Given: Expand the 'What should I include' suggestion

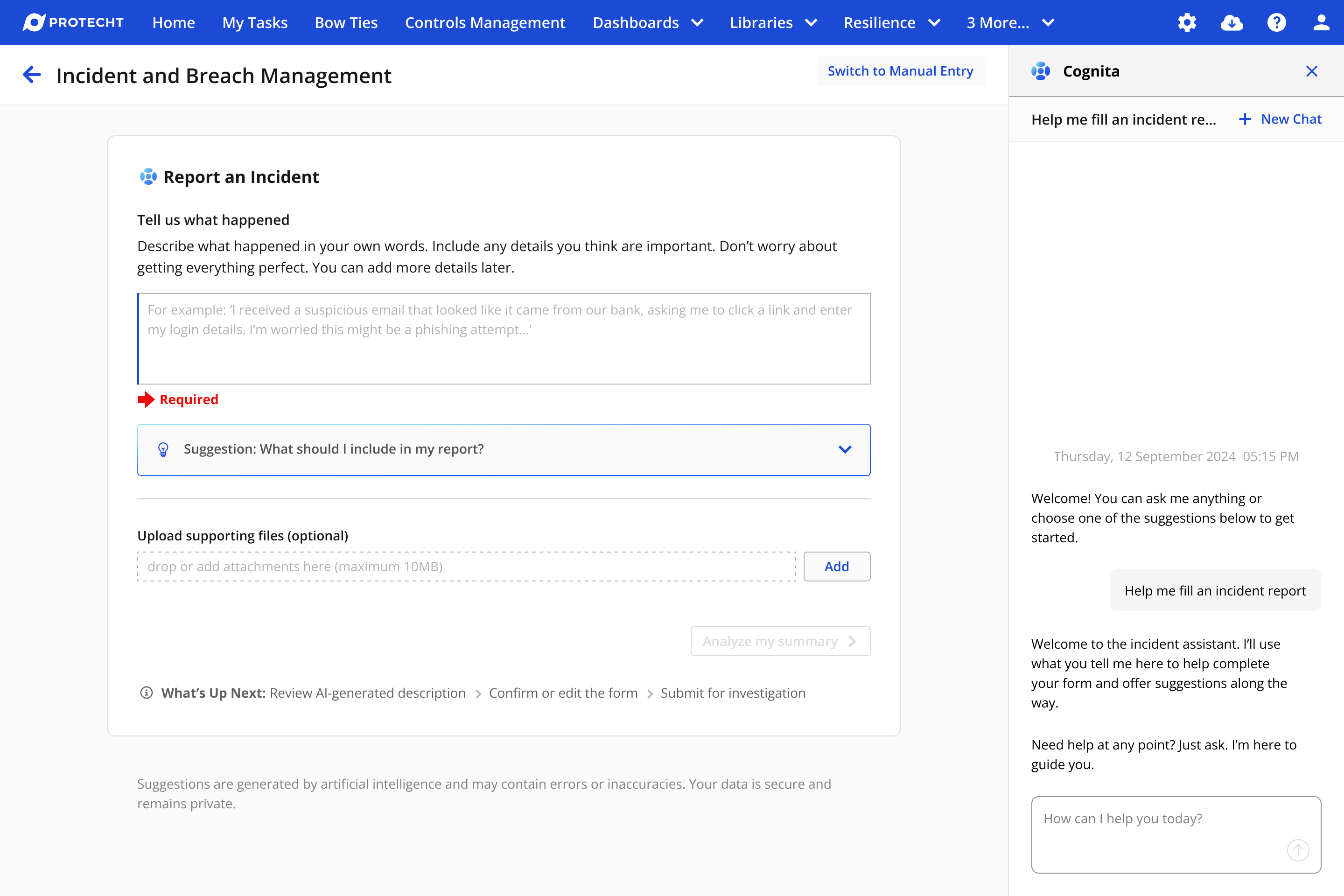Looking at the screenshot, I should pos(845,449).
